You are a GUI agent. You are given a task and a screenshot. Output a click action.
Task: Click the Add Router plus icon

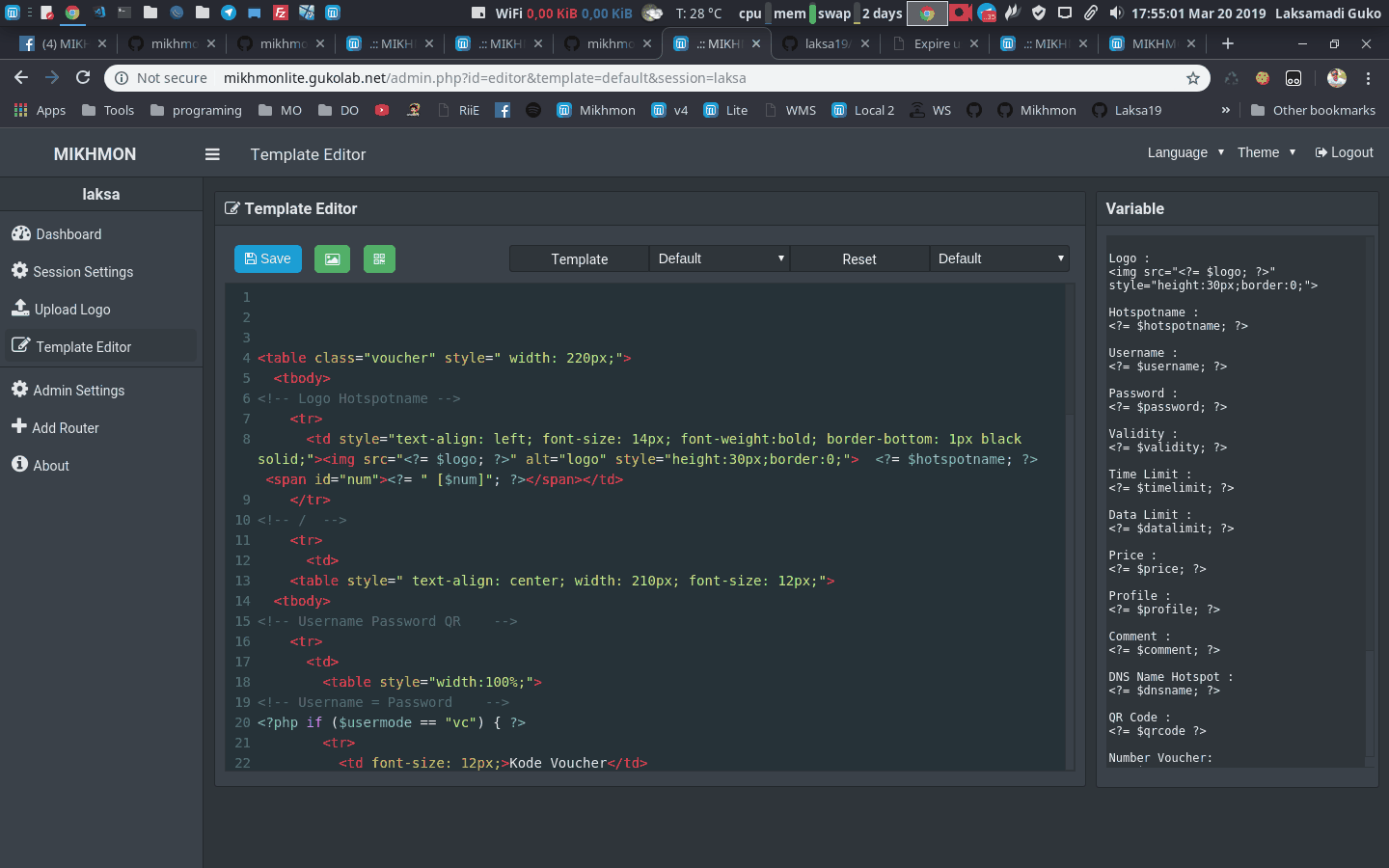(18, 427)
